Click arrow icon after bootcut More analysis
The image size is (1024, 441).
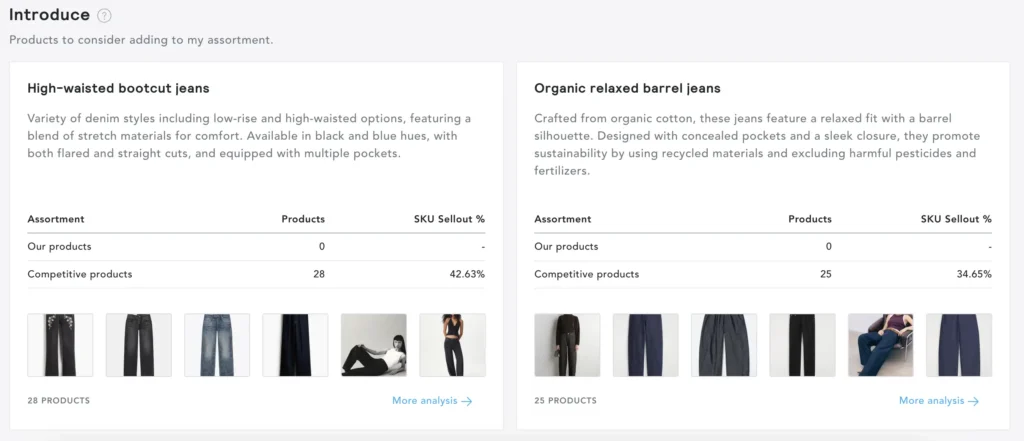click(466, 401)
